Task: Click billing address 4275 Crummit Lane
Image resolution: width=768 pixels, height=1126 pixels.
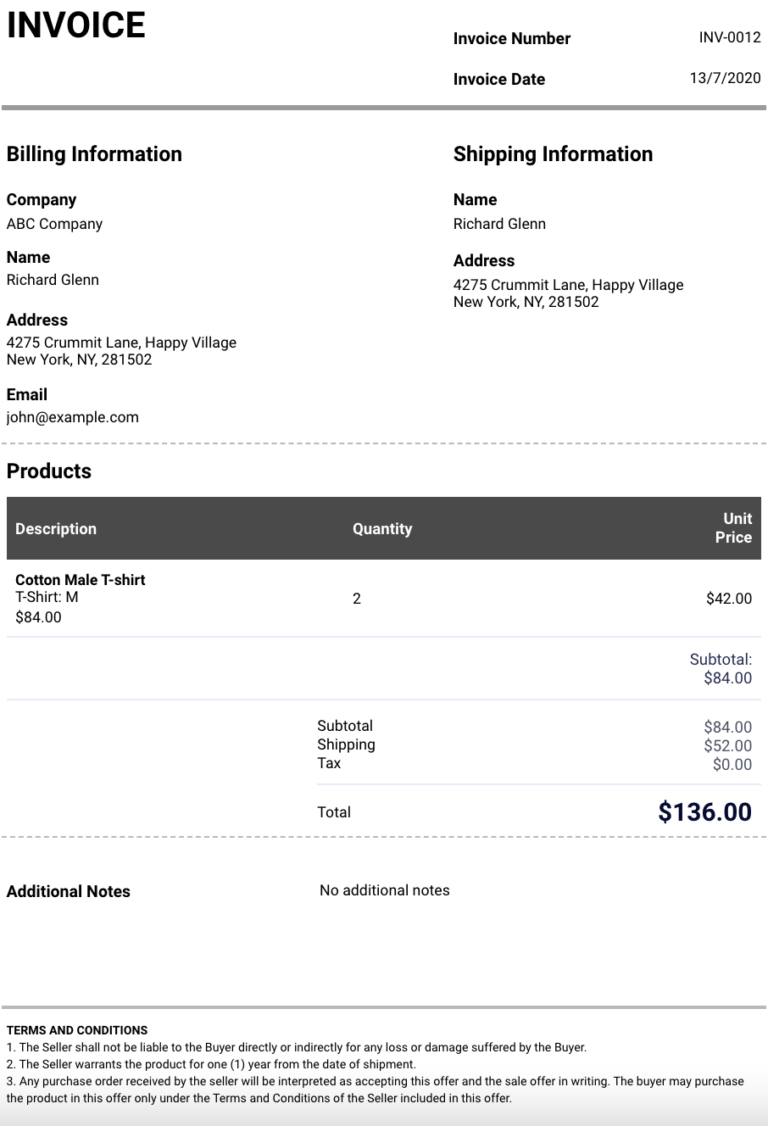Action: (121, 343)
